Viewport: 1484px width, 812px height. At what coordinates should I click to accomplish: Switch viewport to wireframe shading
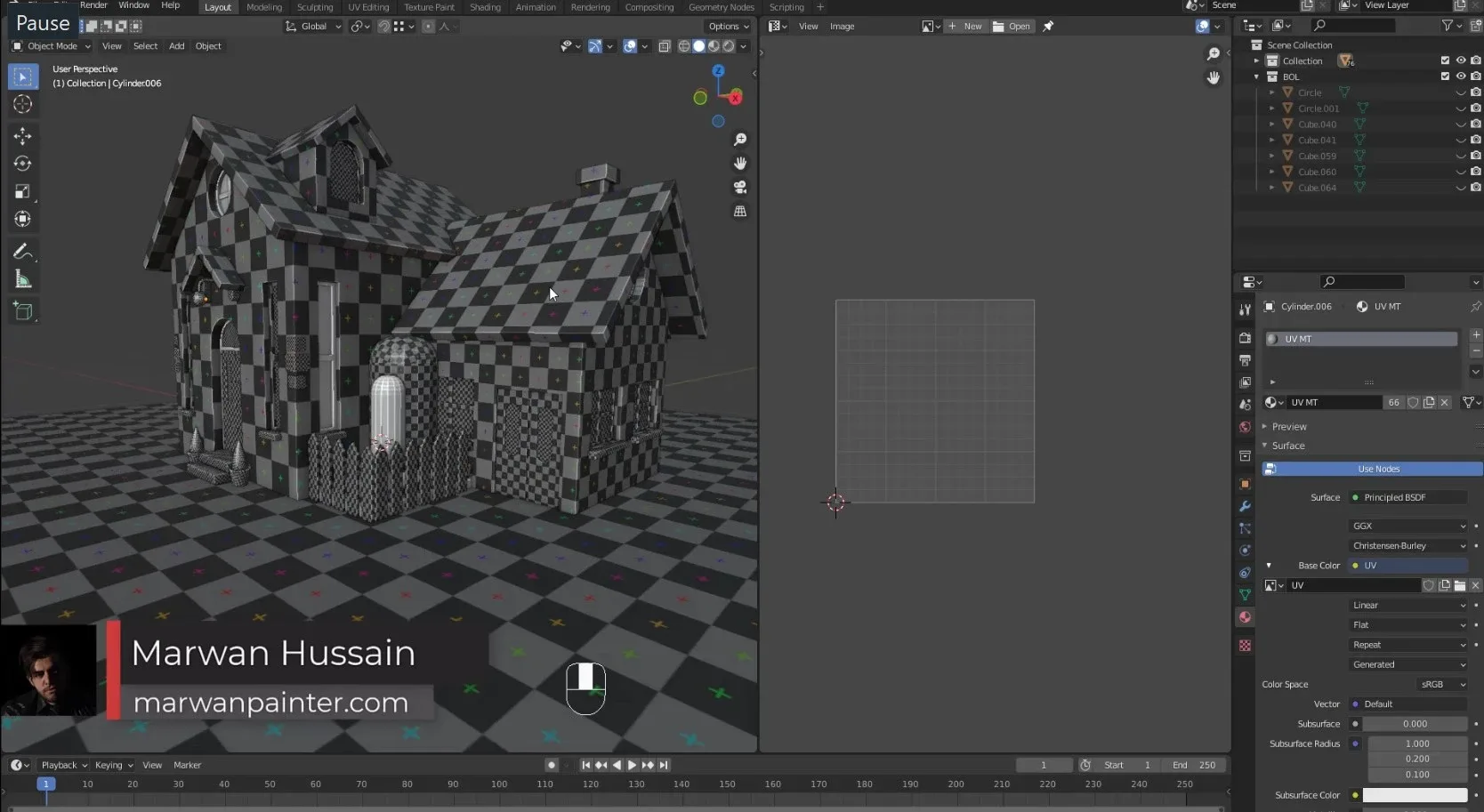tap(684, 46)
